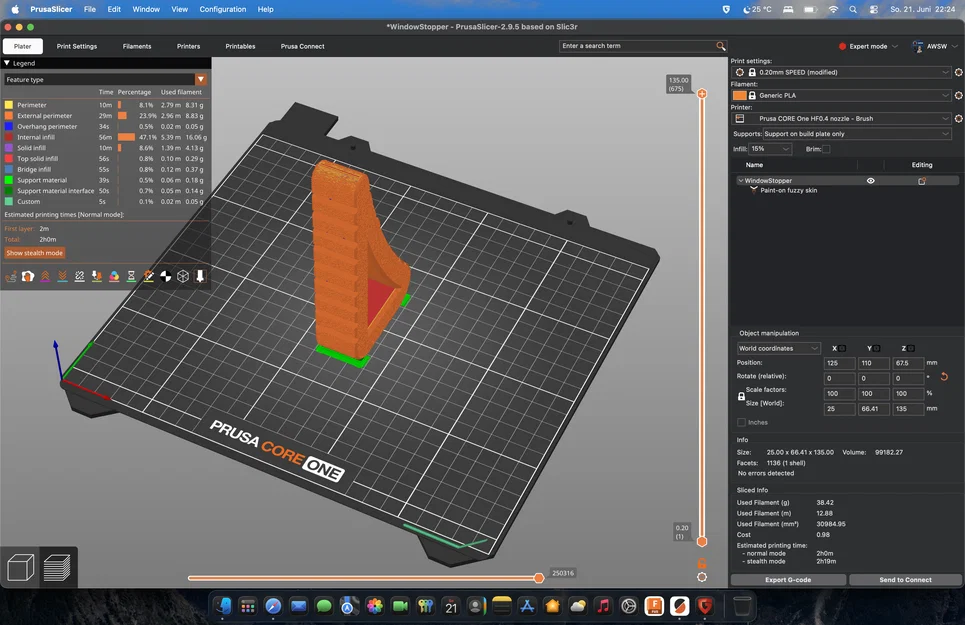The width and height of the screenshot is (965, 625).
Task: Switch to Filaments tab
Action: click(x=137, y=46)
